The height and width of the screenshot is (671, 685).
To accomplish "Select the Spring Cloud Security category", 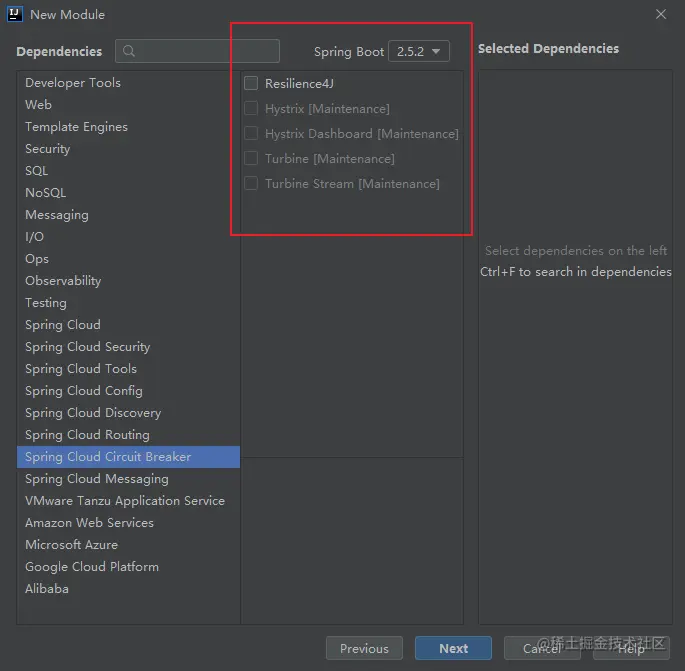I will click(128, 346).
